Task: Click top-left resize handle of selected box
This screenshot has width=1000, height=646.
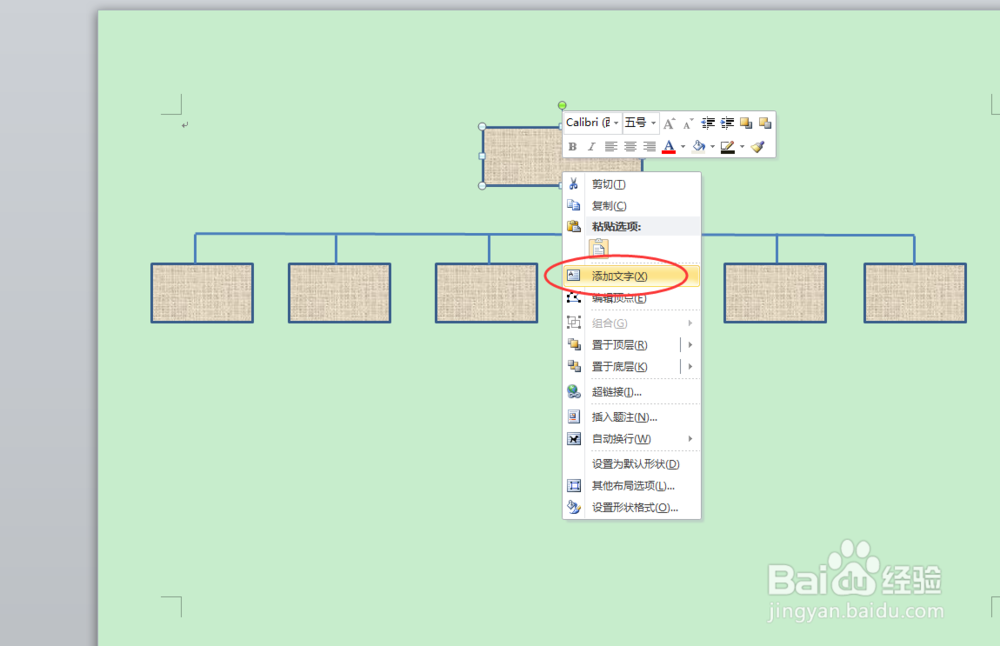Action: click(x=482, y=127)
